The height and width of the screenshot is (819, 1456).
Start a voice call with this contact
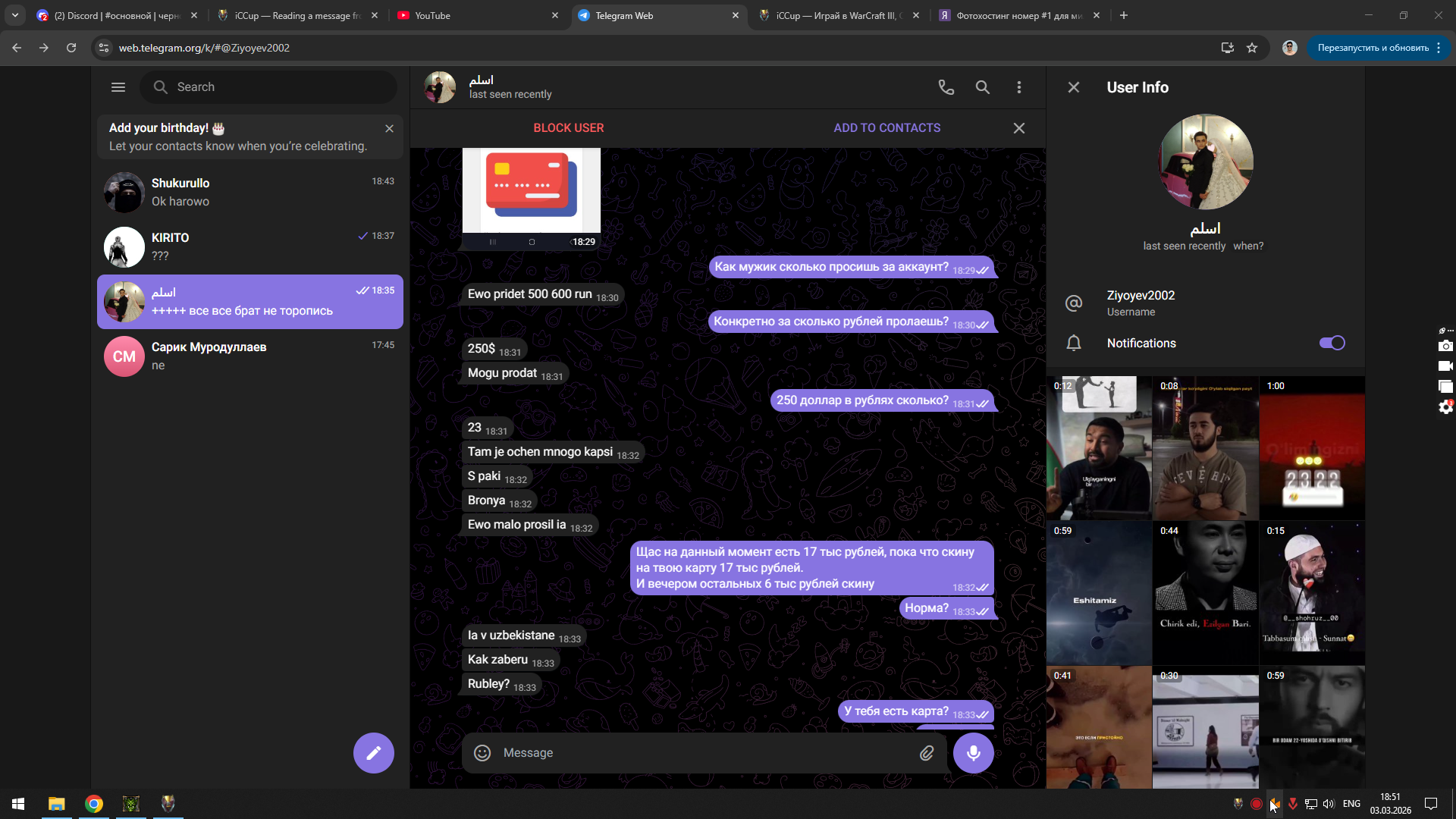pos(946,87)
